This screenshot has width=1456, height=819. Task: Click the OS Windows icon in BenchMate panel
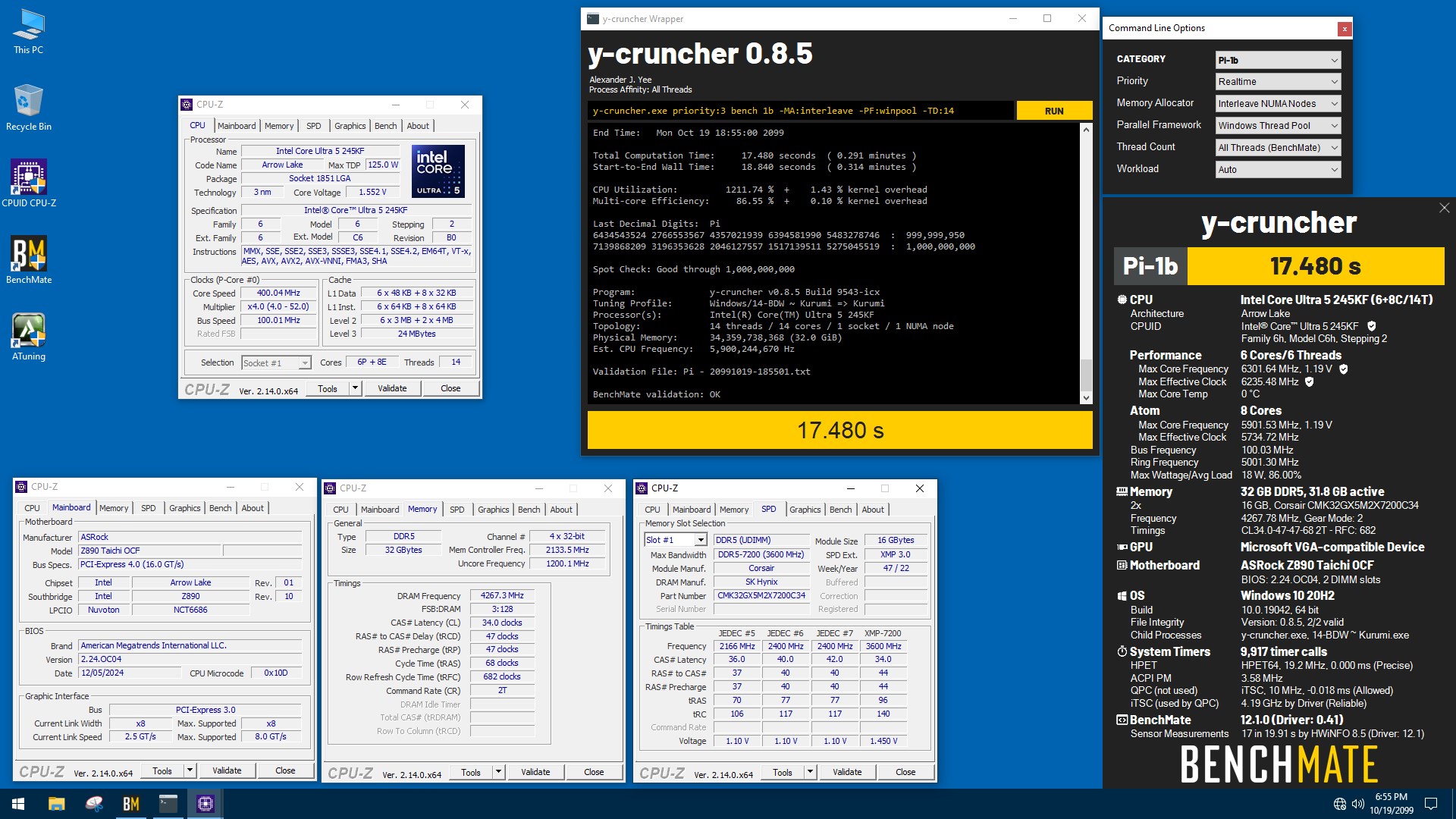[x=1122, y=596]
